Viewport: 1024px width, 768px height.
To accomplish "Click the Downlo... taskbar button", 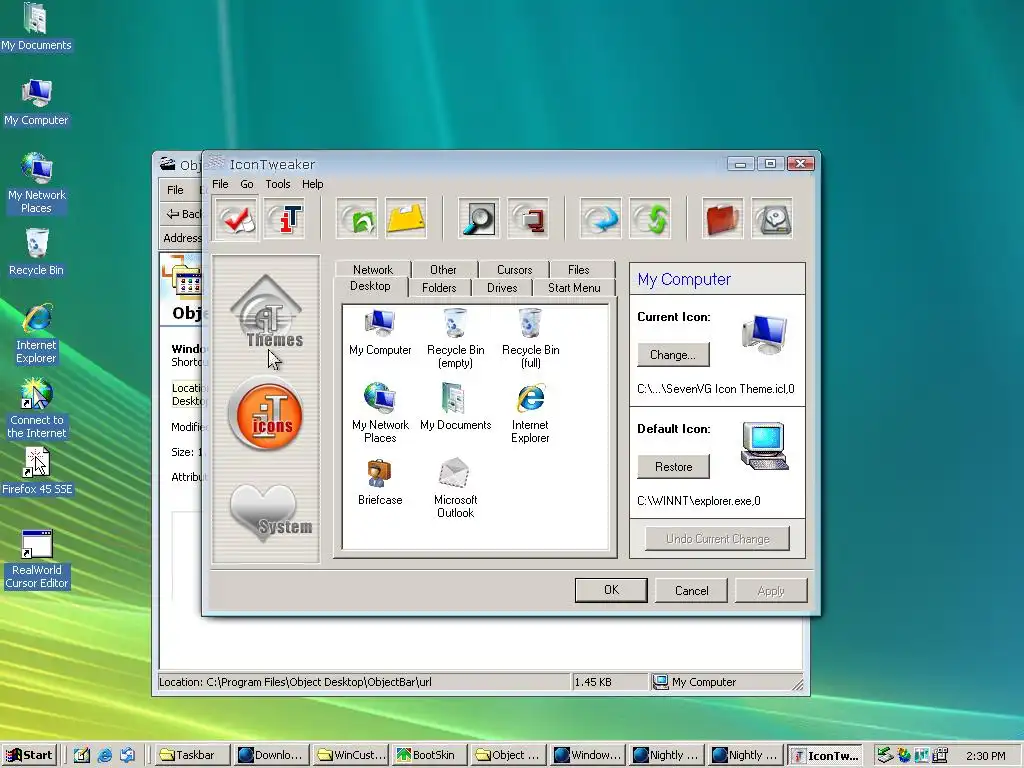I will 273,755.
